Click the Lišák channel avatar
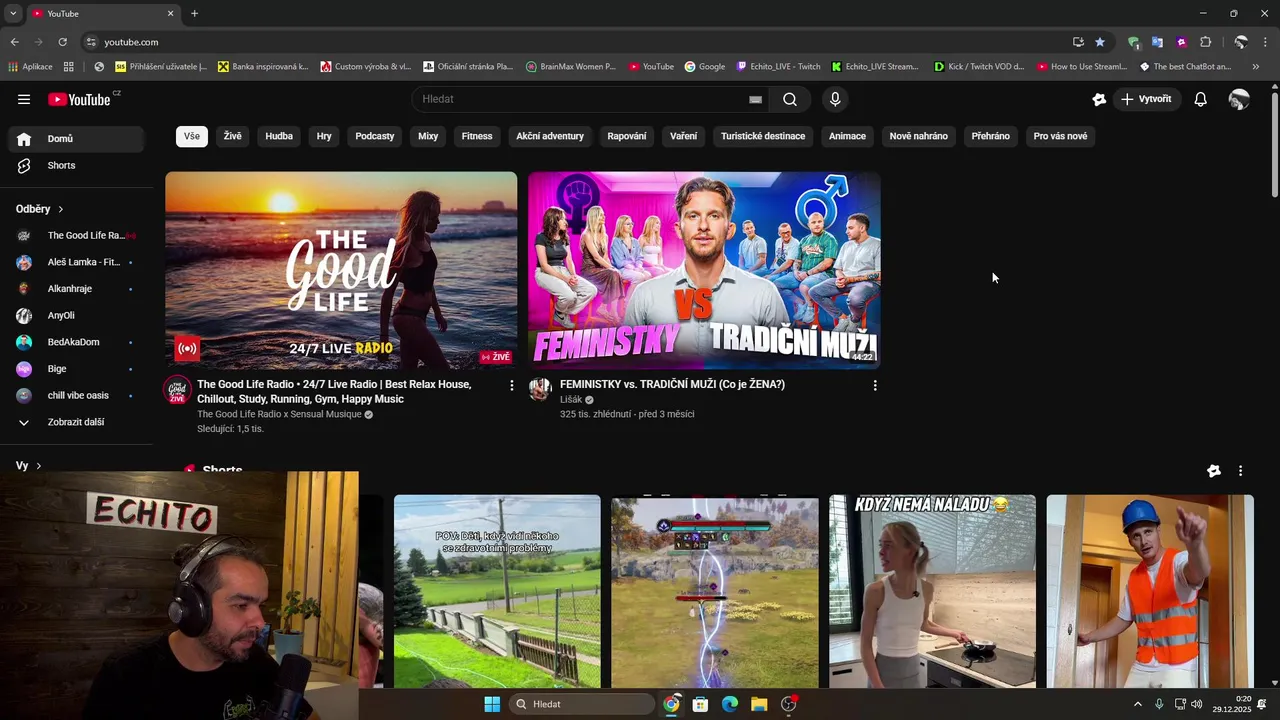Image resolution: width=1280 pixels, height=720 pixels. pos(540,389)
